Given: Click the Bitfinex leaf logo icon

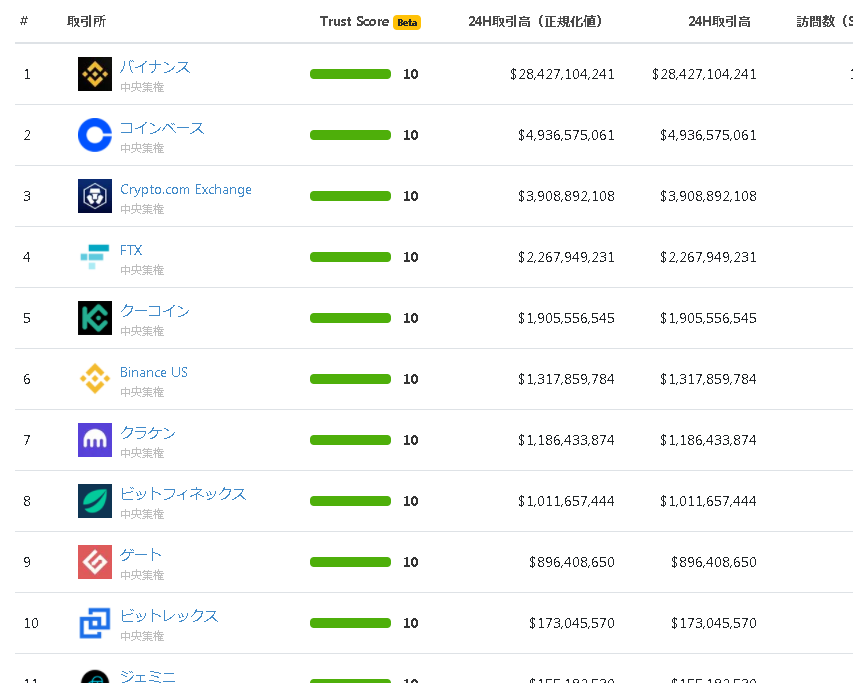Looking at the screenshot, I should tap(94, 501).
